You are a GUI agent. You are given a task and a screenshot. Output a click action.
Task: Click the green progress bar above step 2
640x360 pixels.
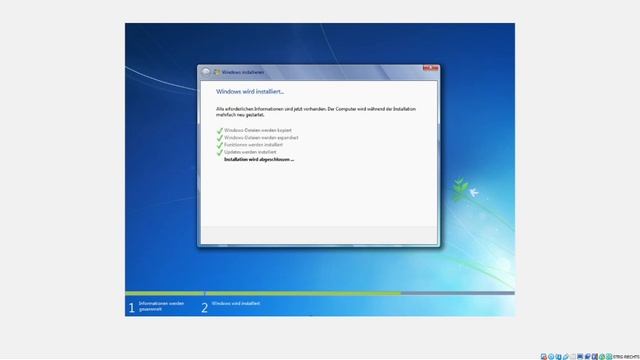pos(303,293)
